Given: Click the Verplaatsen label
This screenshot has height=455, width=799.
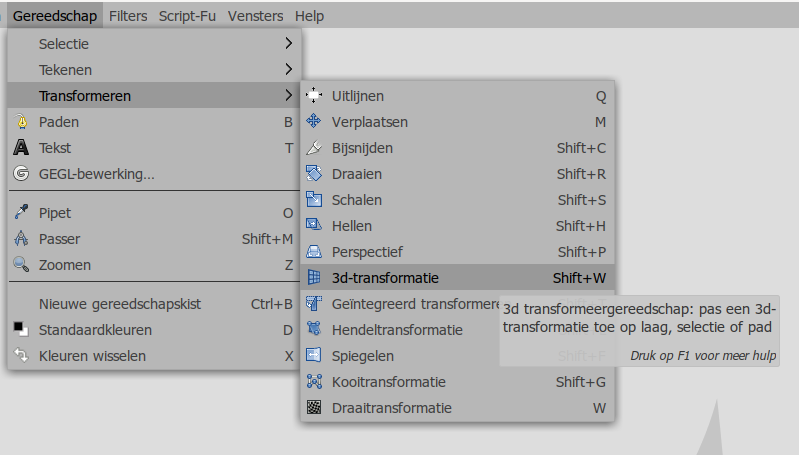Looking at the screenshot, I should [x=370, y=122].
